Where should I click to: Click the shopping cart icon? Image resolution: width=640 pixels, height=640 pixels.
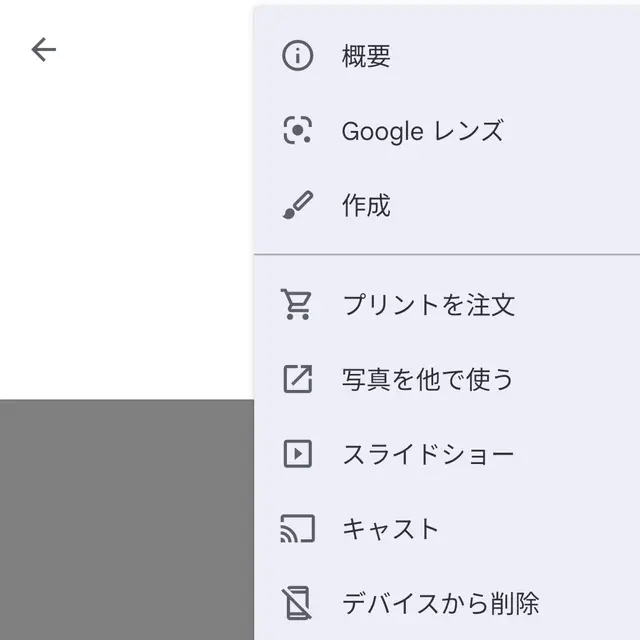[297, 304]
